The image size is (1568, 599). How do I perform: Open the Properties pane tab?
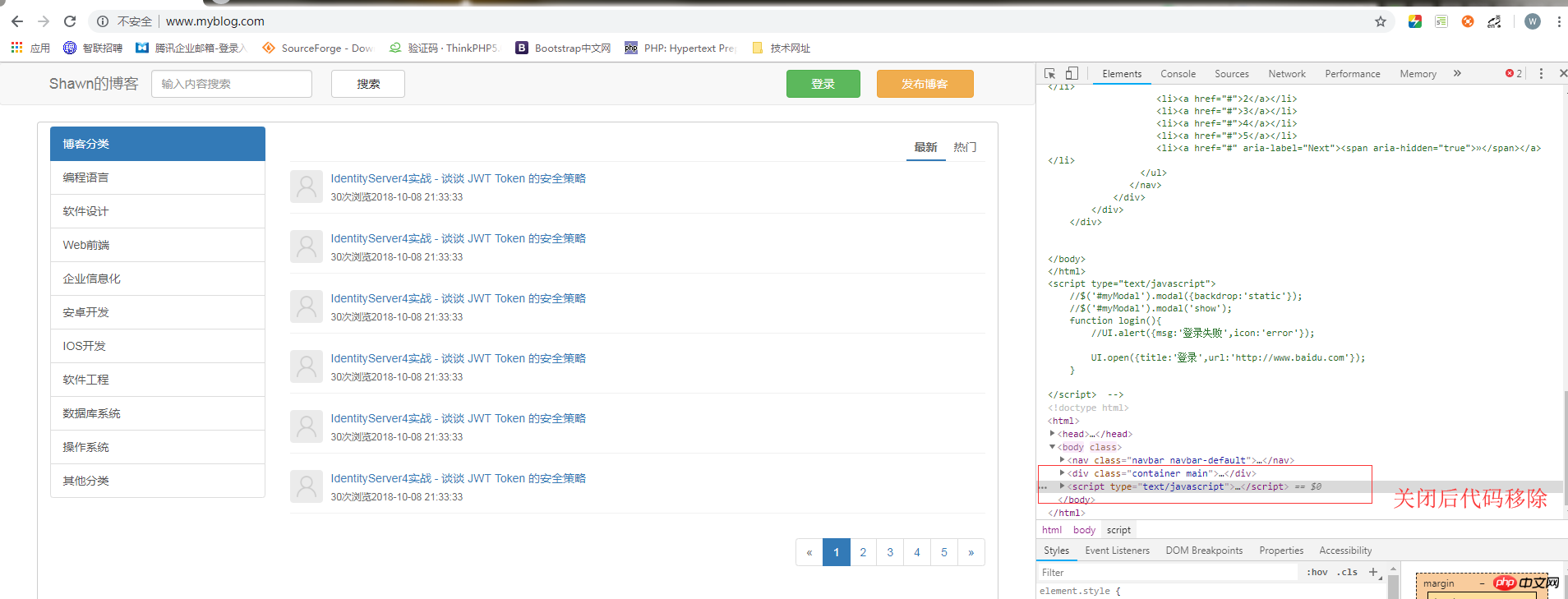point(1281,551)
